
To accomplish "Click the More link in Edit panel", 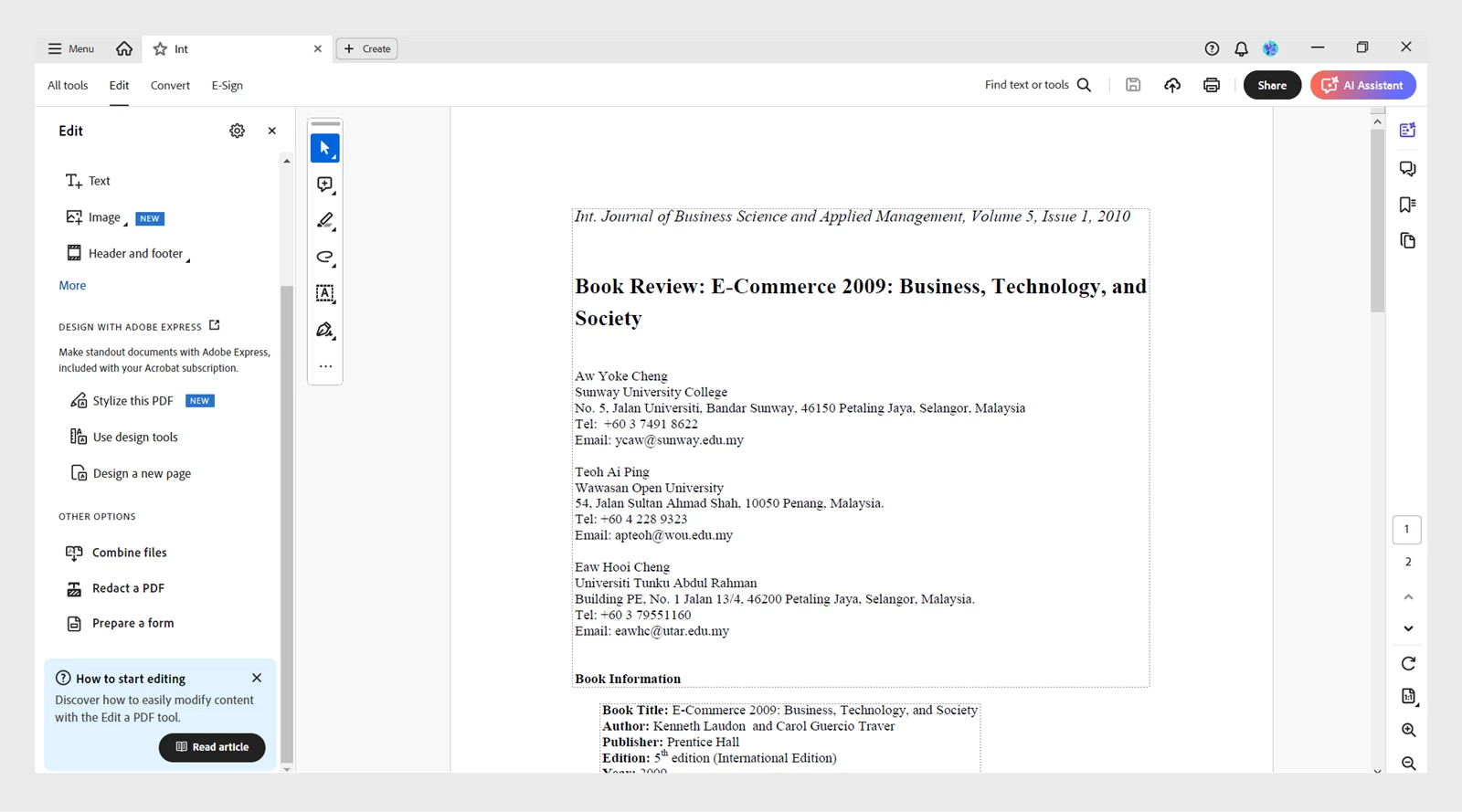I will pos(72,285).
